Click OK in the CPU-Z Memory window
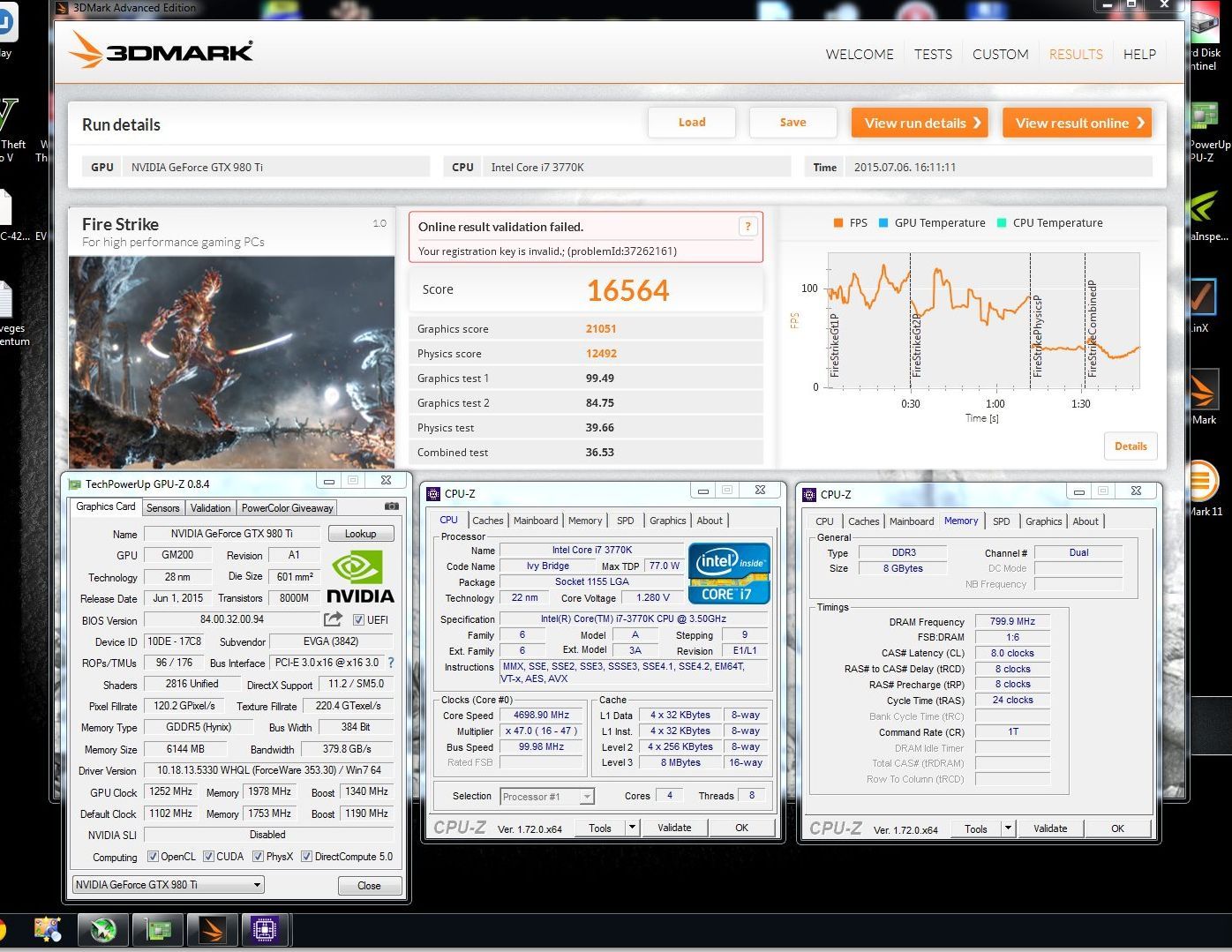Viewport: 1232px width, 952px height. coord(1117,828)
